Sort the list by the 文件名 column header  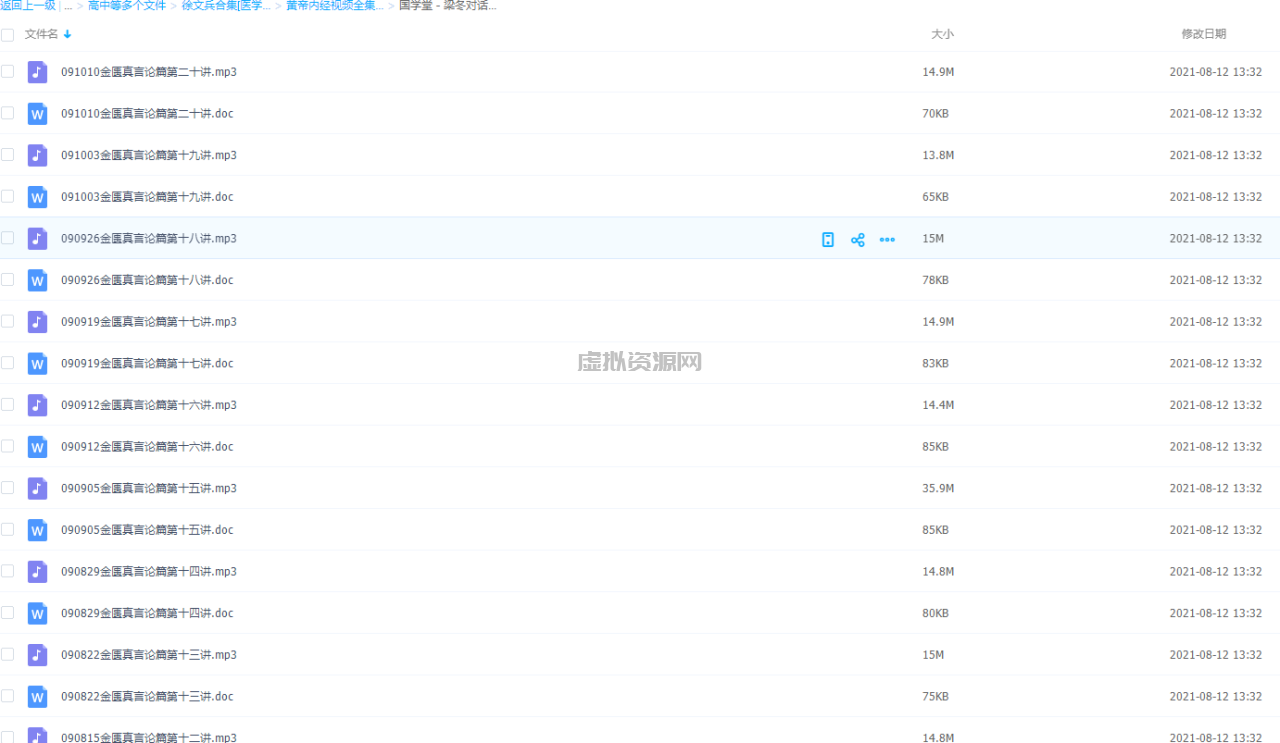(x=42, y=34)
